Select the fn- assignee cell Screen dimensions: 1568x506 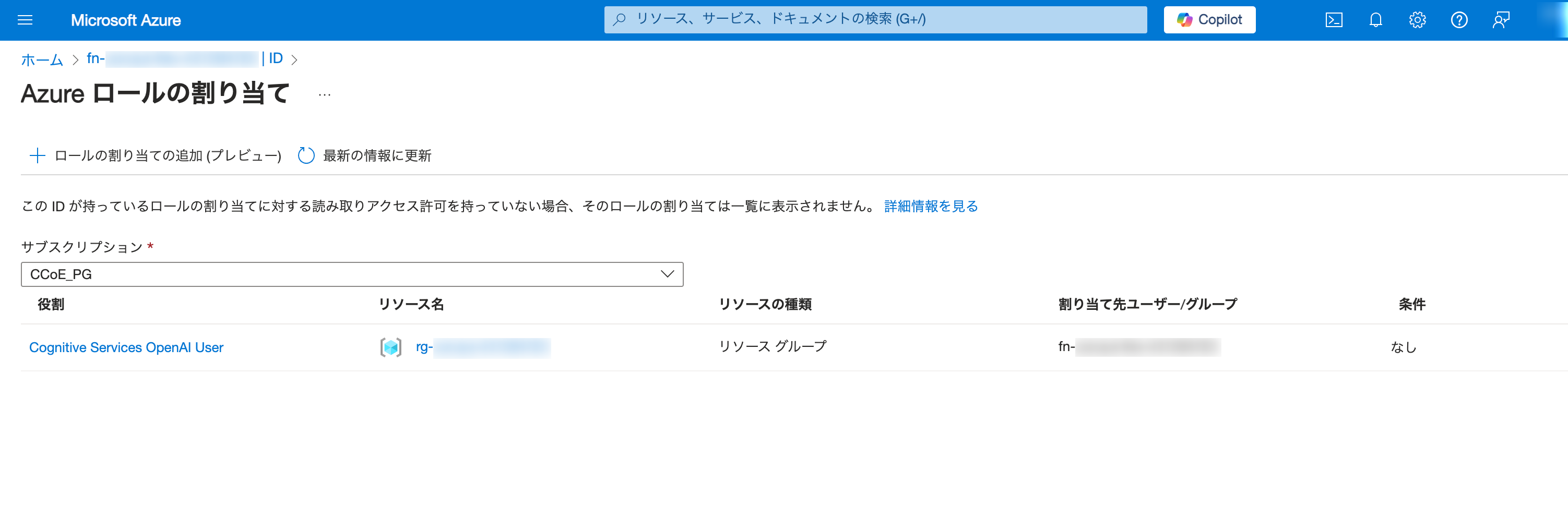point(1139,347)
